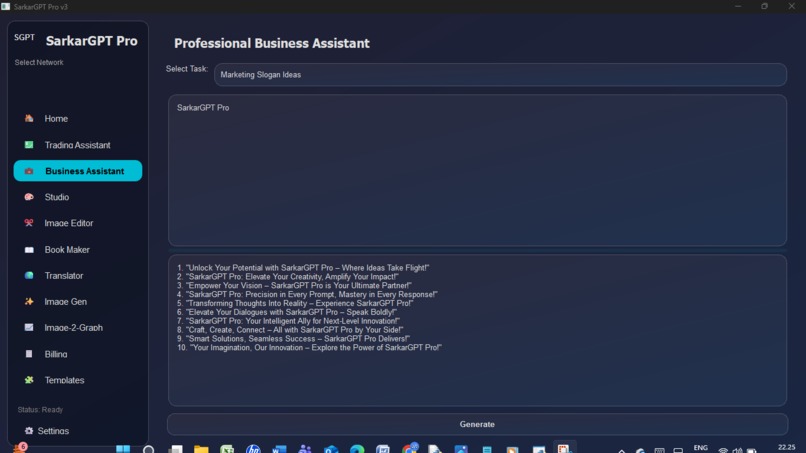Click the SGPT logo
The width and height of the screenshot is (806, 453).
click(x=24, y=38)
